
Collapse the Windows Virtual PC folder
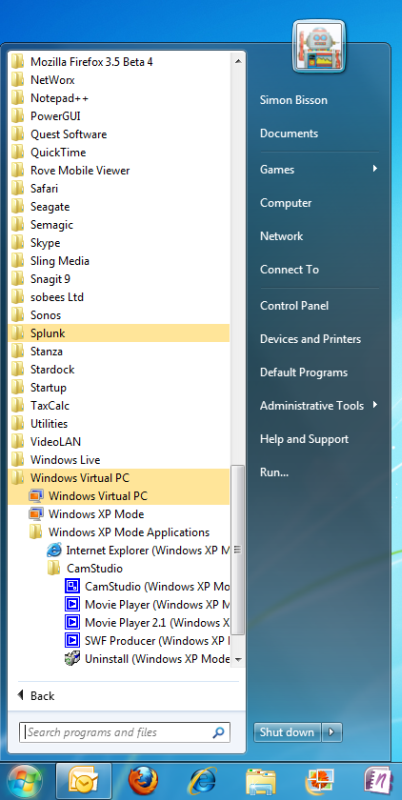point(119,478)
